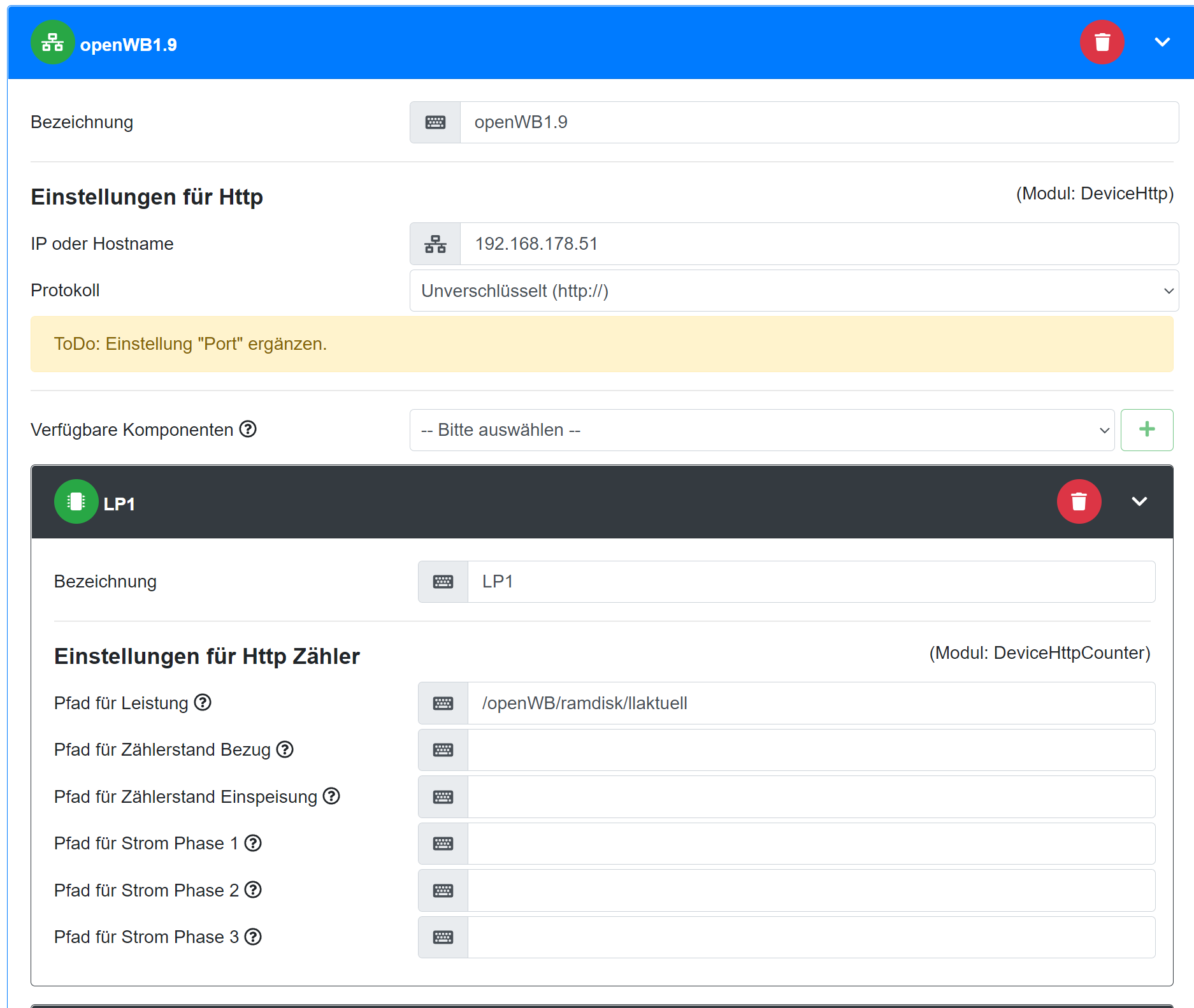
Task: Click keyboard icon next to LP1 Bezeichnung field
Action: coord(443,582)
